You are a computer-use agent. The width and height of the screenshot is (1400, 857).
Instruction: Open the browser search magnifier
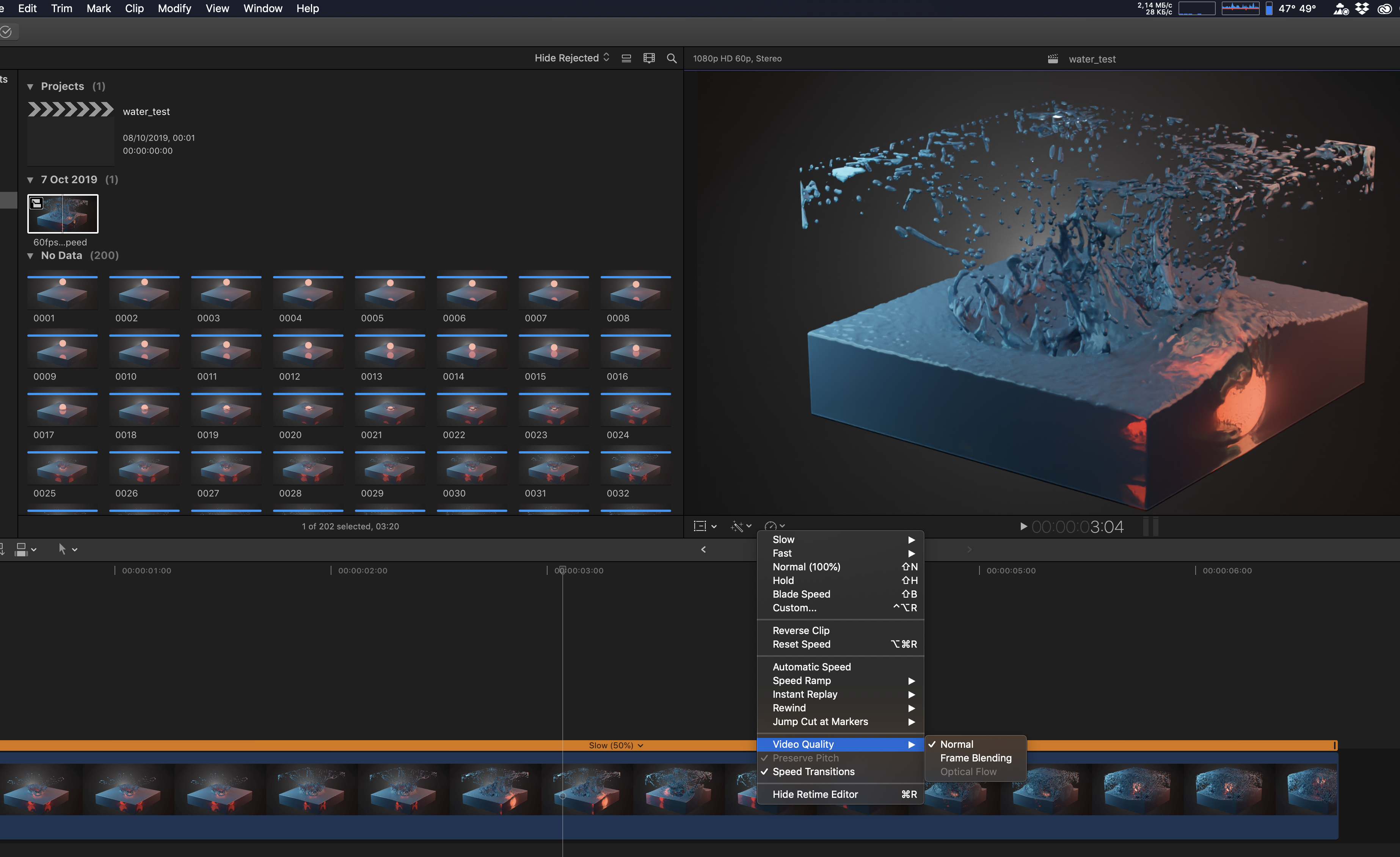tap(672, 58)
